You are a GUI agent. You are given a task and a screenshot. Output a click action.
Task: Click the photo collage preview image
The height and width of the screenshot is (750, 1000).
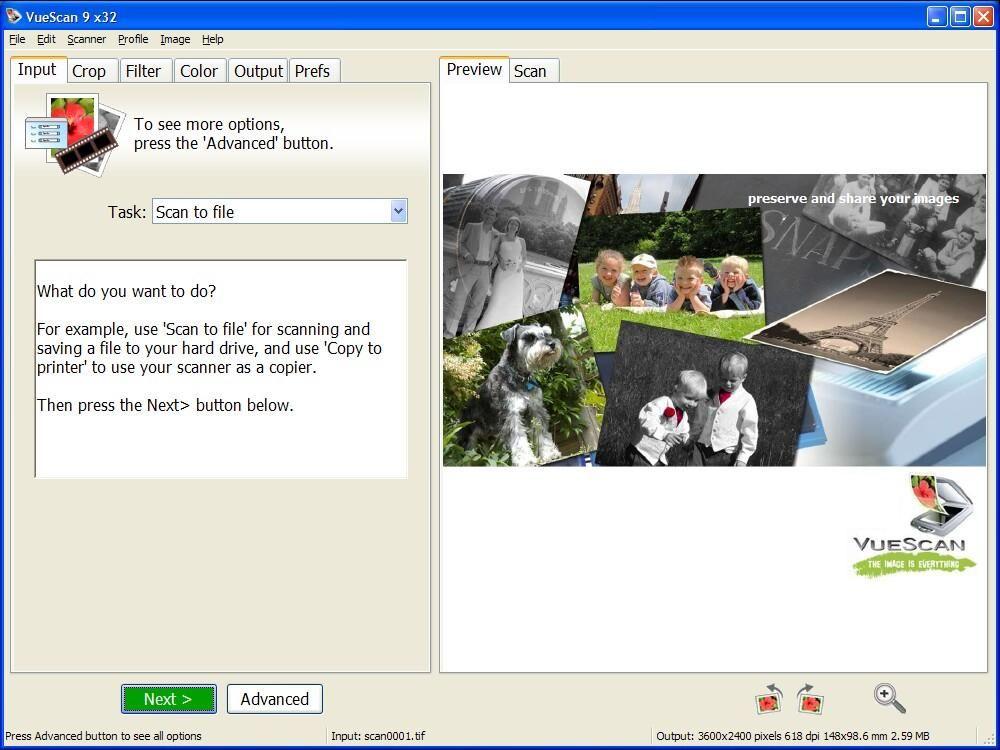[x=713, y=320]
